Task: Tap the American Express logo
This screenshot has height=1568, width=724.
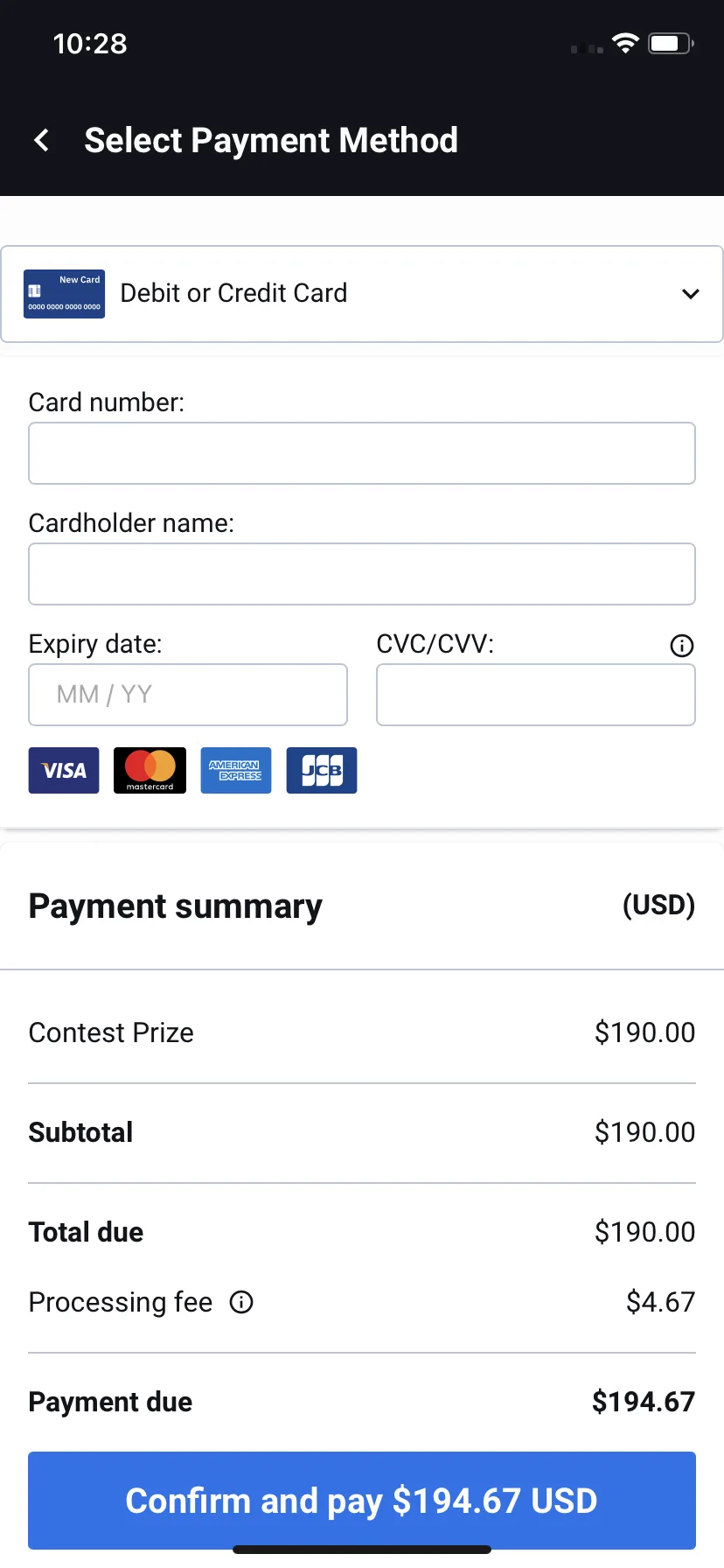Action: [236, 770]
